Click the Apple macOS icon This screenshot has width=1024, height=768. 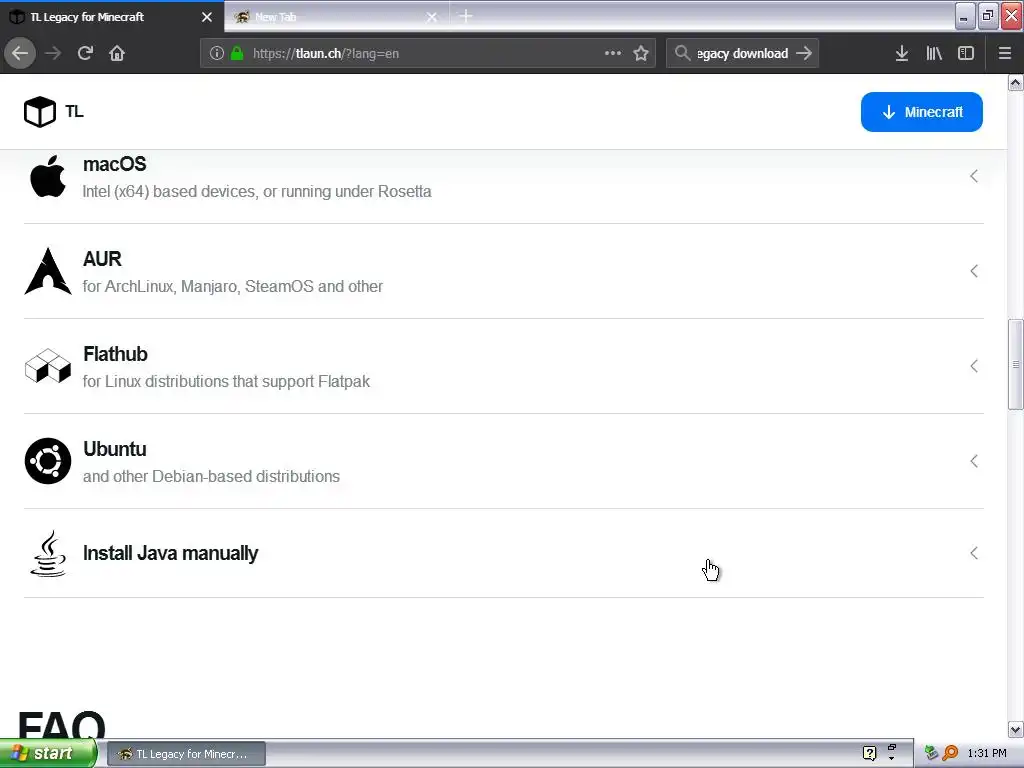pos(48,176)
